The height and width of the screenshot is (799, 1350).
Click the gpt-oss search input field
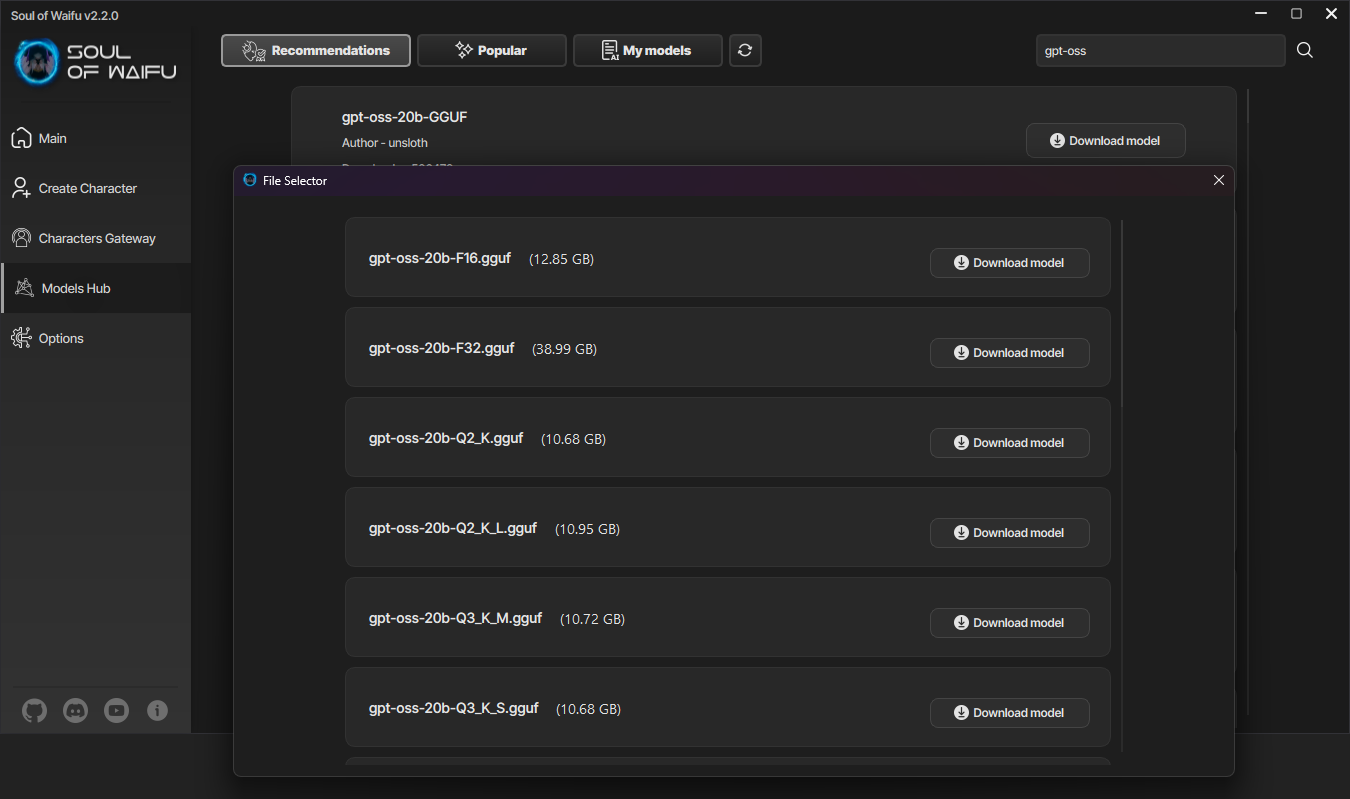pos(1160,50)
